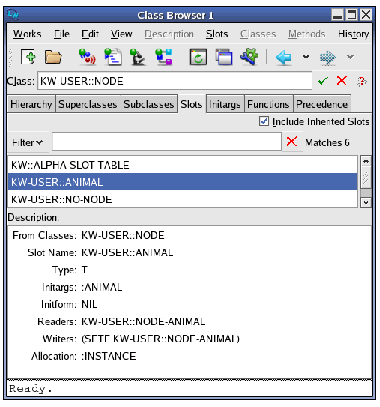Open the Filter dropdown menu
Image resolution: width=380 pixels, height=407 pixels.
[27, 143]
